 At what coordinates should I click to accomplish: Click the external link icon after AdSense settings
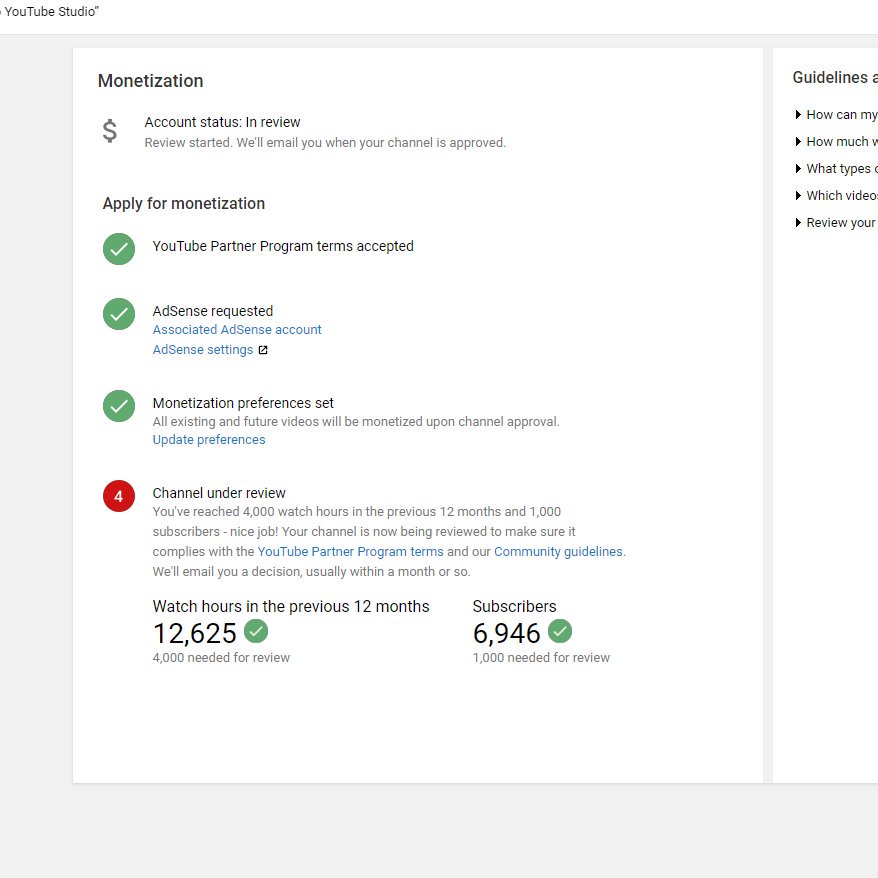pyautogui.click(x=263, y=350)
